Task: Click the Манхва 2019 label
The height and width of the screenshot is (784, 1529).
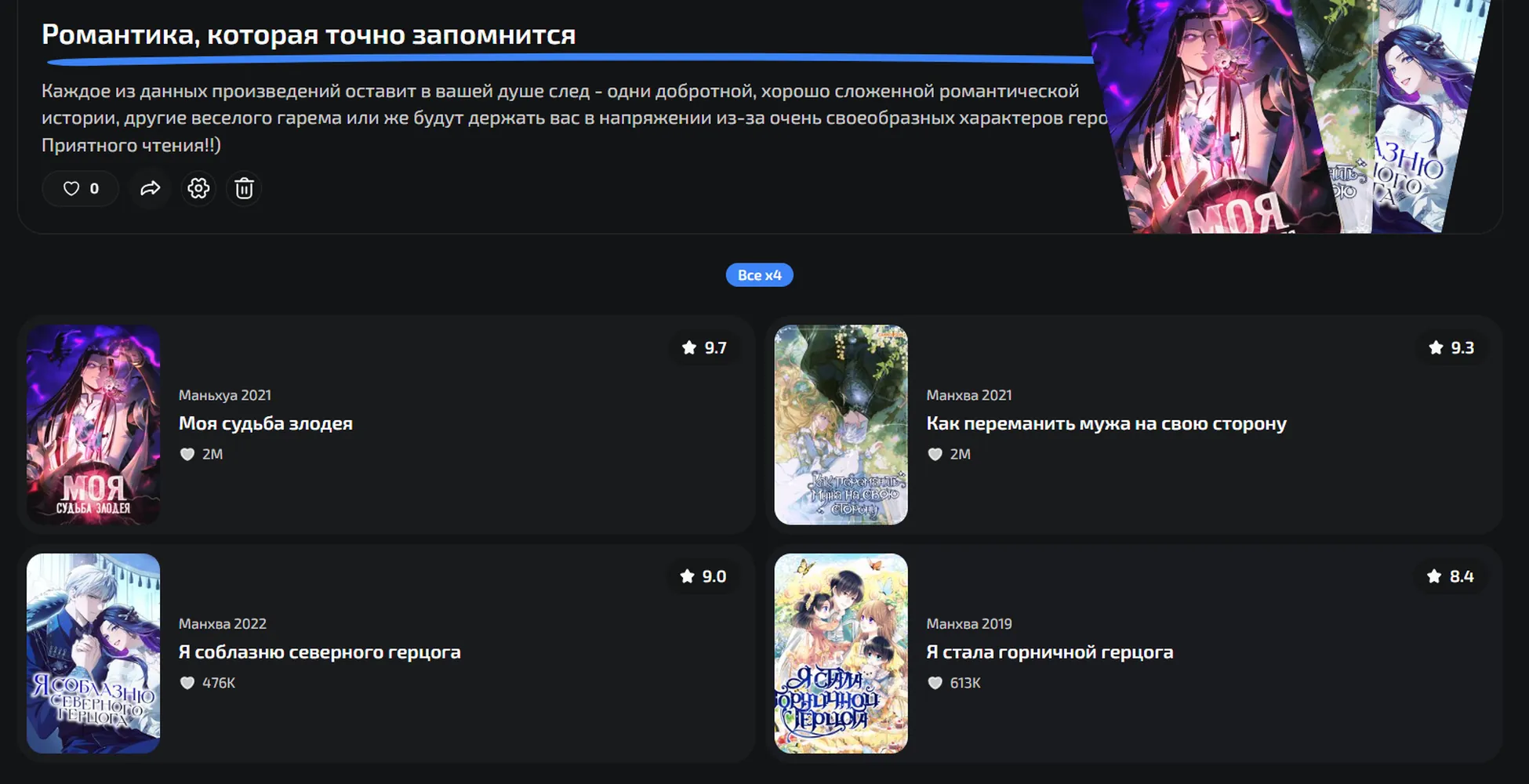Action: (x=969, y=624)
